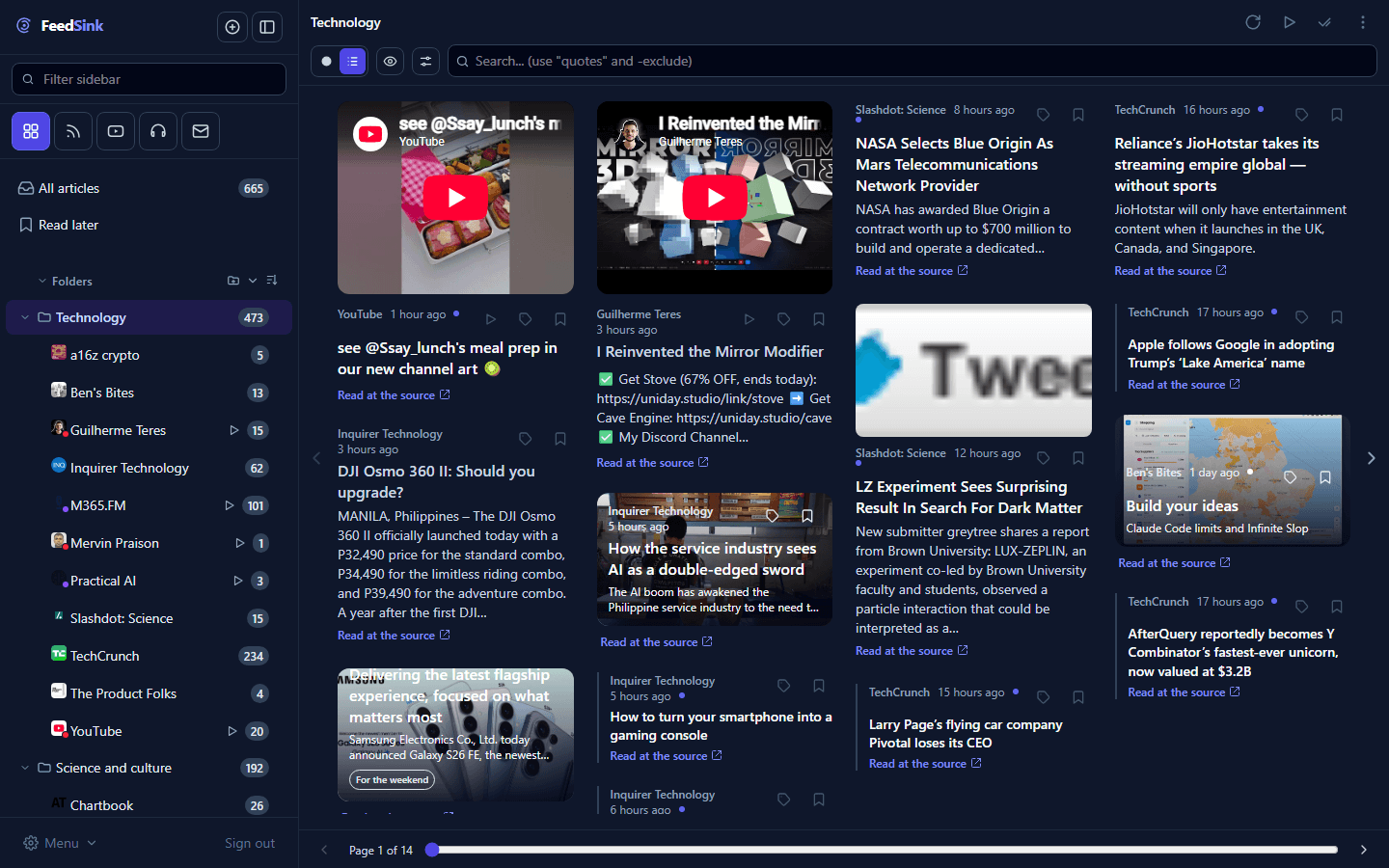
Task: Bookmark the Ssay_lunch meal prep article
Action: tap(559, 319)
